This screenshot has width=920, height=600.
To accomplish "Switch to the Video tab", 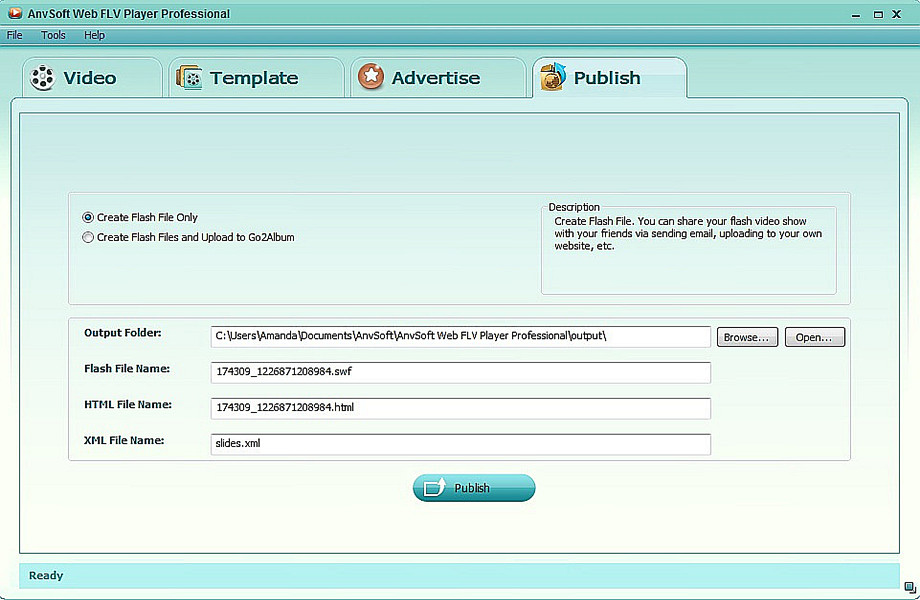I will (92, 77).
